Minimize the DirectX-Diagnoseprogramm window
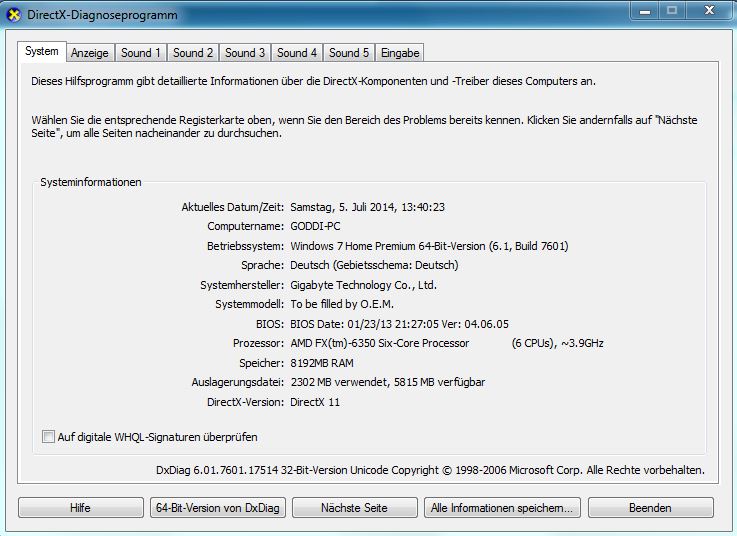The height and width of the screenshot is (536, 737). click(x=645, y=11)
